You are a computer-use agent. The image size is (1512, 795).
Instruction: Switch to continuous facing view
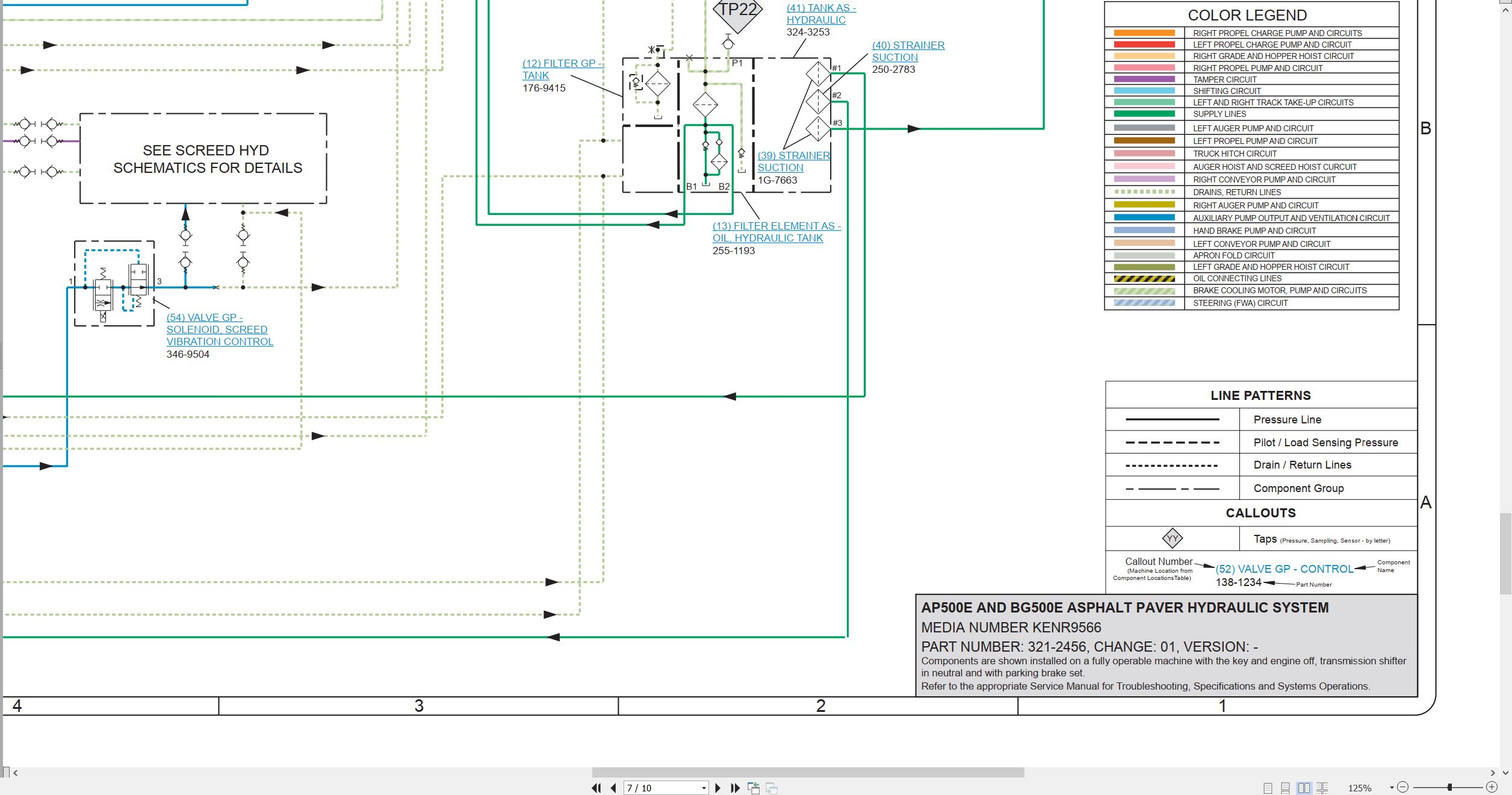click(1322, 788)
